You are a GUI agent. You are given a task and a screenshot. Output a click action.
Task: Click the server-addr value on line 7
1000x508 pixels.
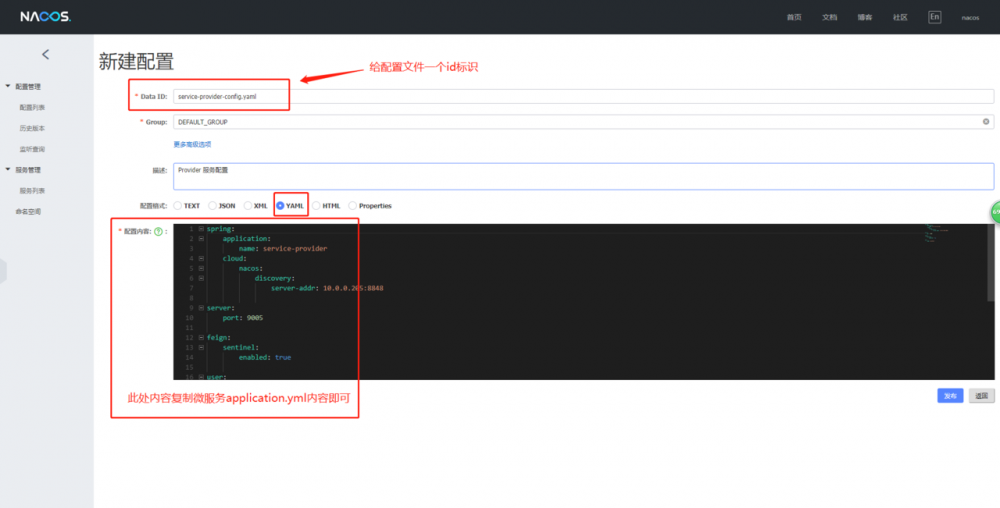pyautogui.click(x=353, y=288)
